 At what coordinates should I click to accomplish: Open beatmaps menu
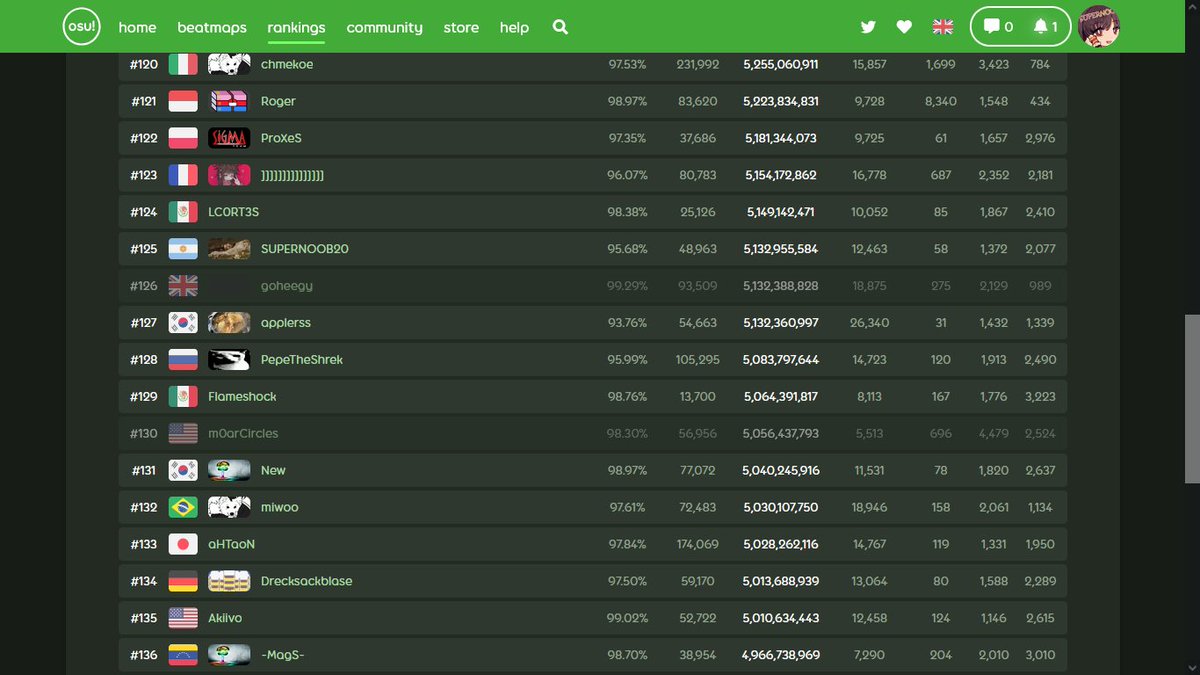point(212,28)
